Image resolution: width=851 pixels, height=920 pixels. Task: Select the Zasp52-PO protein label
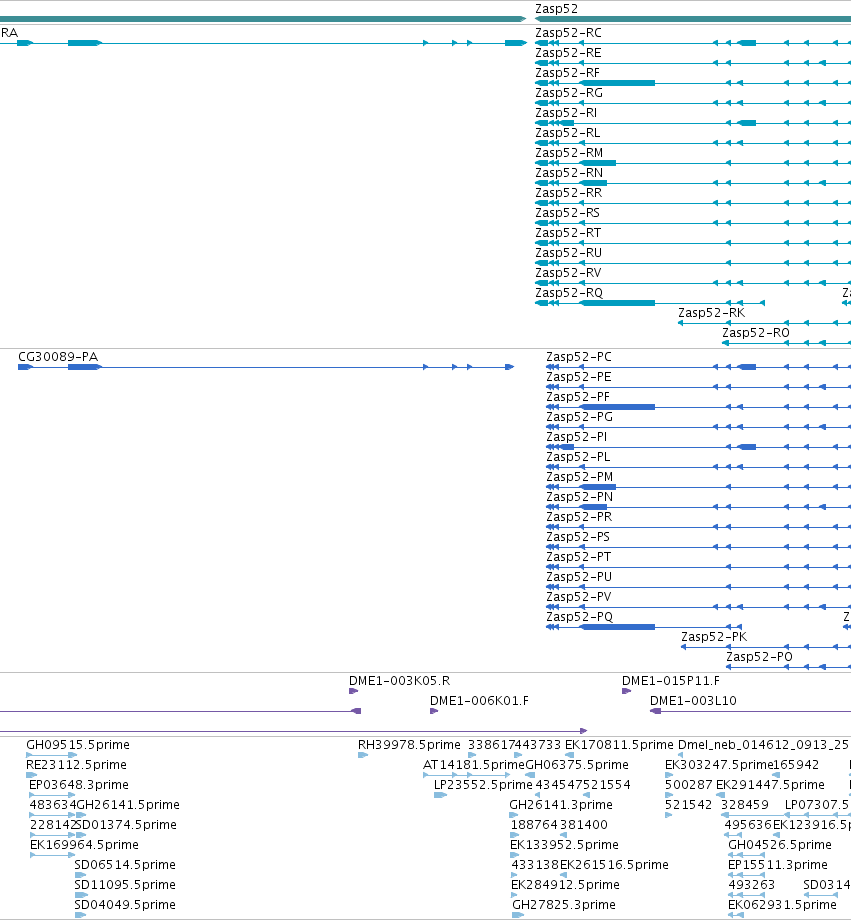point(759,656)
